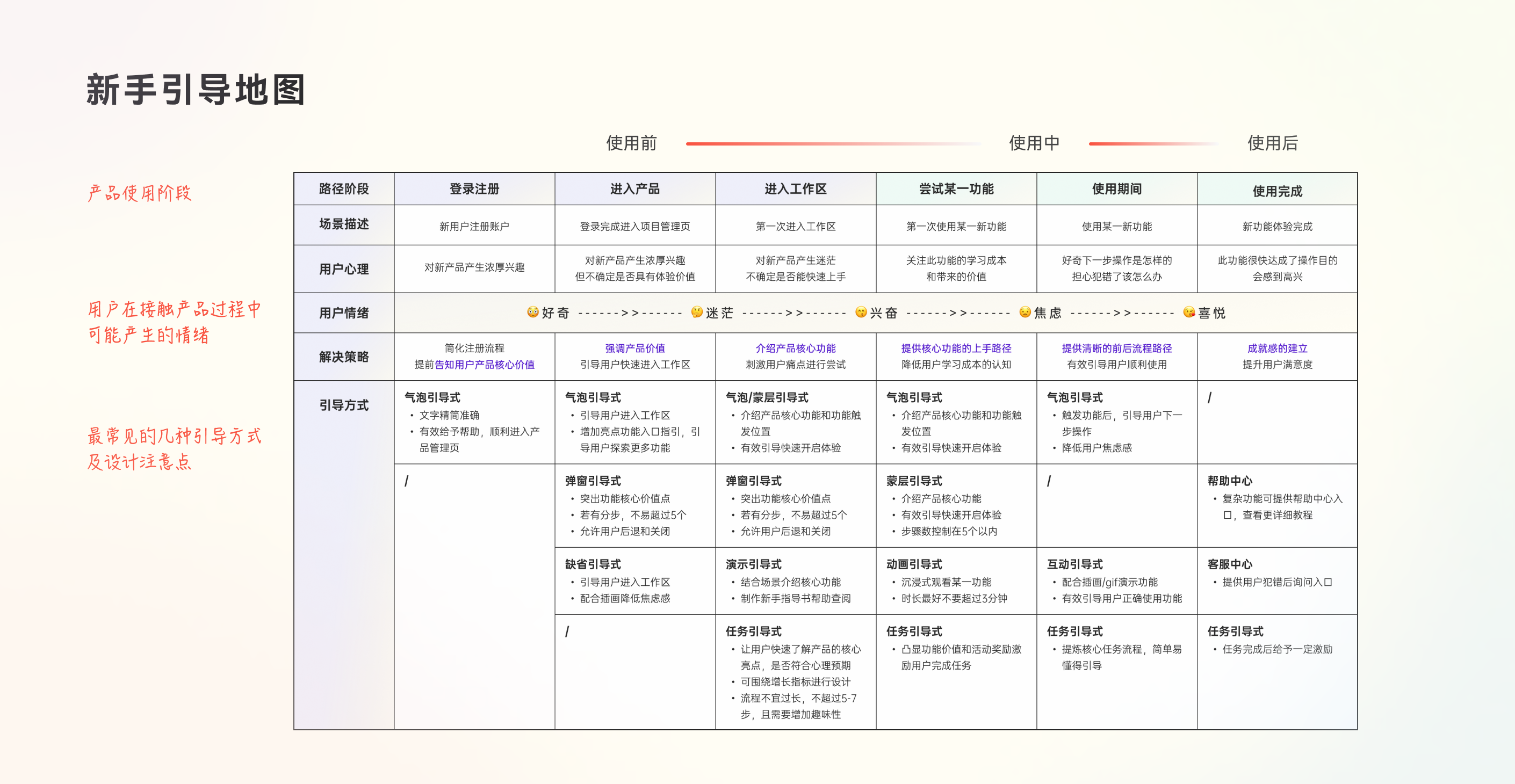Click the 使用中 stage label
The height and width of the screenshot is (784, 1515).
tap(1034, 143)
